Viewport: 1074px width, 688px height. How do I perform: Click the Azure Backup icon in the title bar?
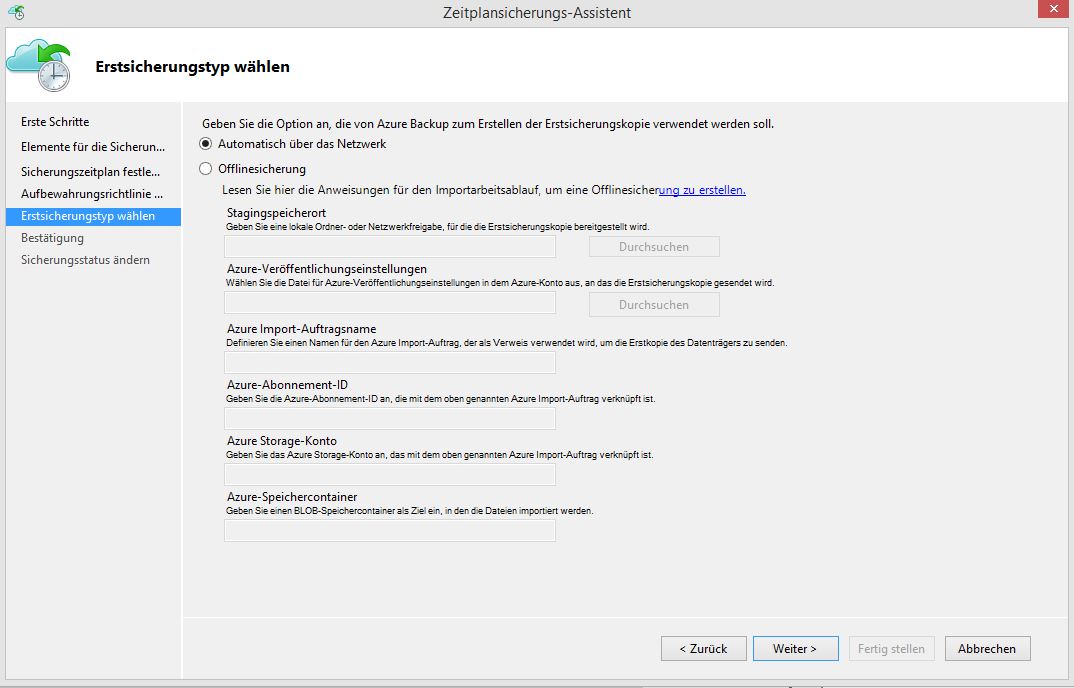(14, 12)
